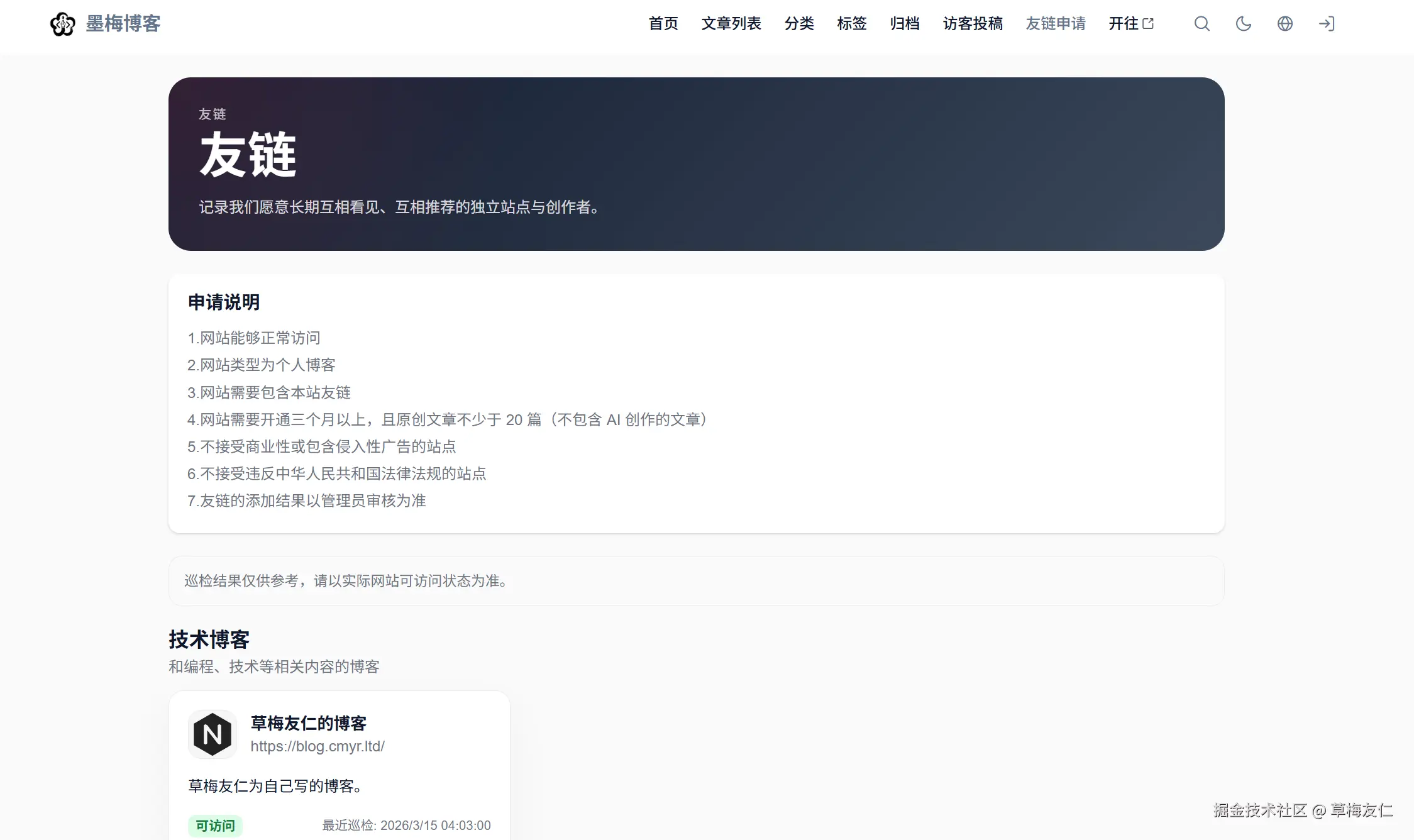Open the search magnifier icon
Image resolution: width=1414 pixels, height=840 pixels.
point(1201,24)
